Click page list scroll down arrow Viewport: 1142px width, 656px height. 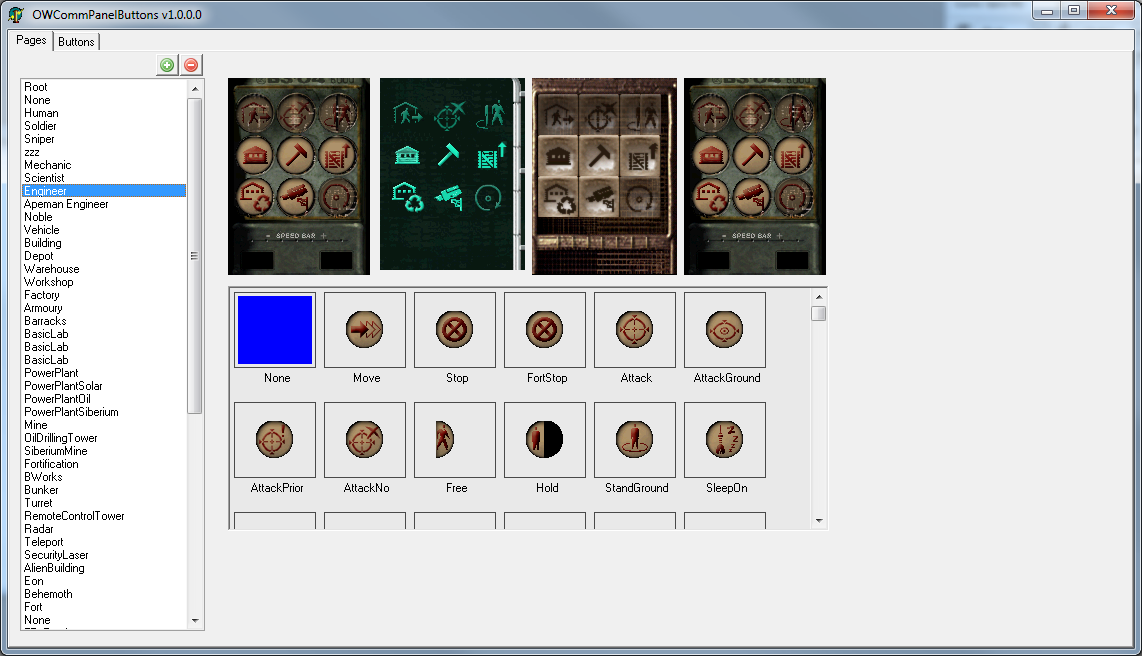194,621
